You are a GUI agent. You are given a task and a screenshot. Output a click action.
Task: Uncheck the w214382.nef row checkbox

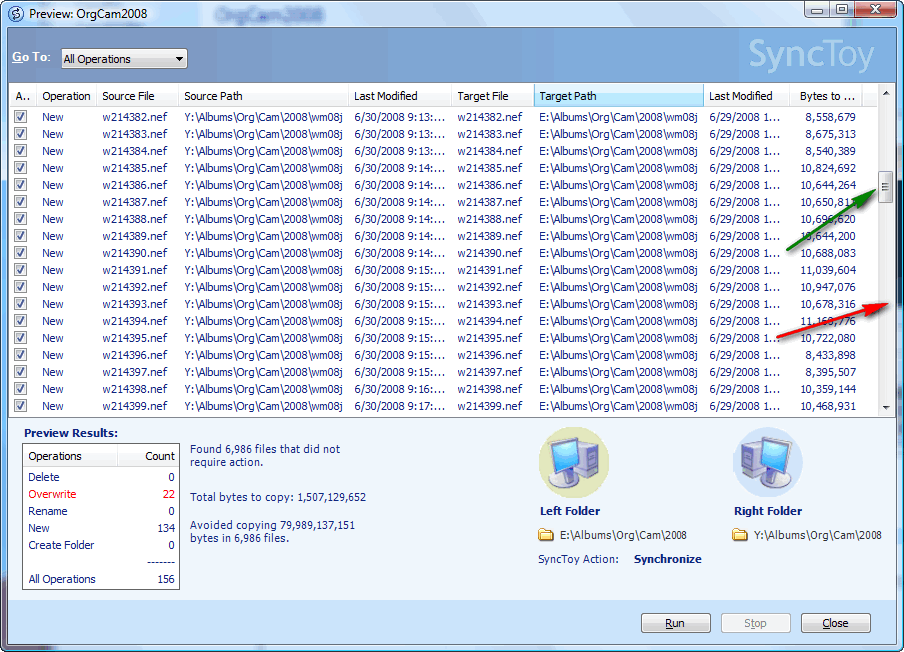click(x=21, y=117)
